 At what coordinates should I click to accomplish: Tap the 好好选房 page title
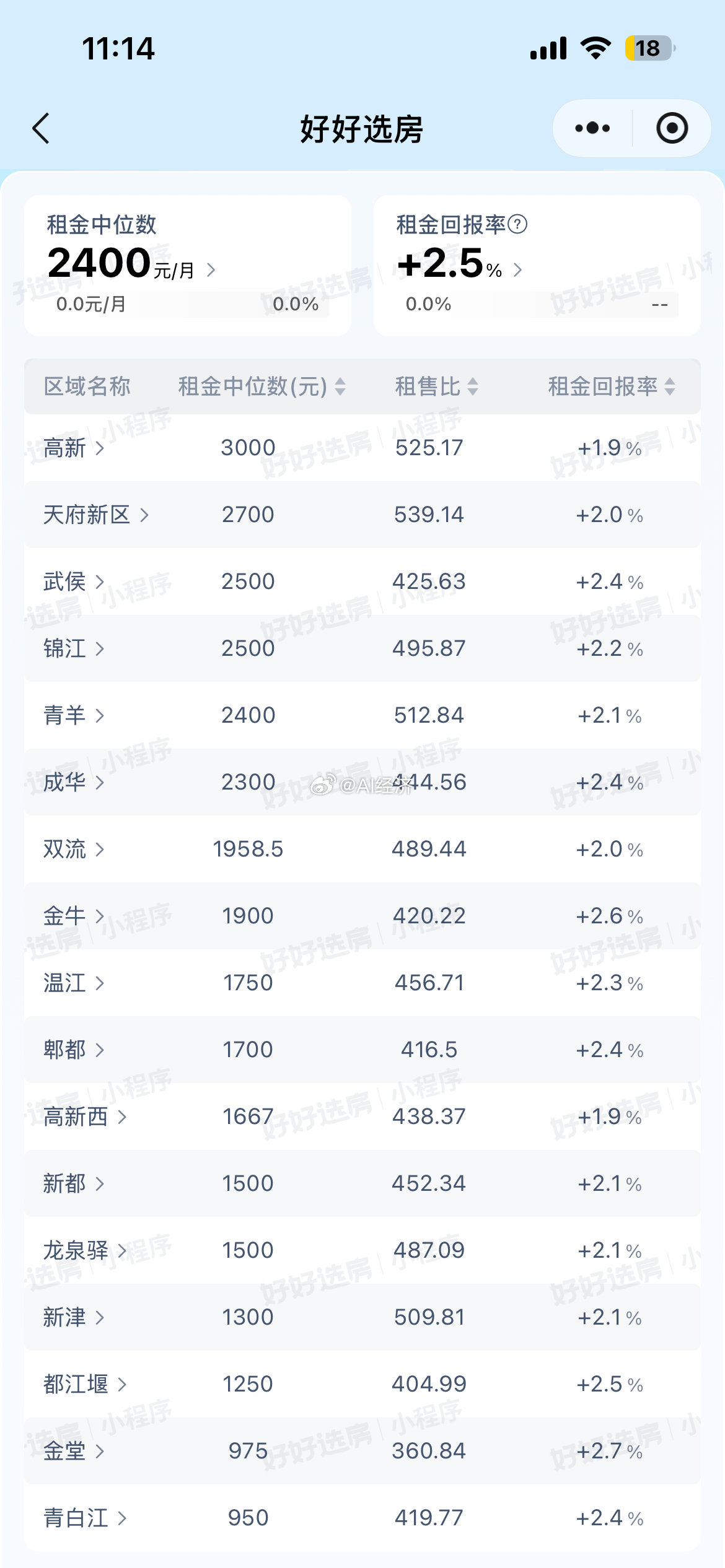click(362, 129)
